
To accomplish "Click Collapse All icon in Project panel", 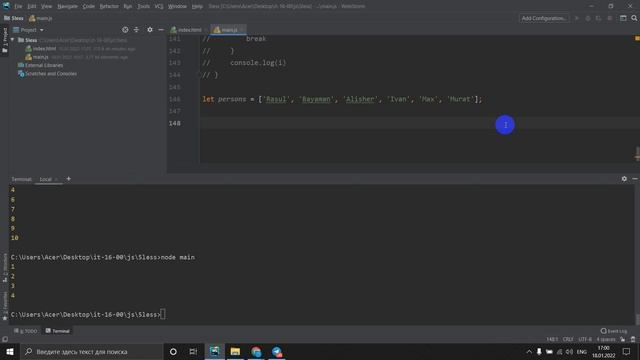I will (x=136, y=30).
